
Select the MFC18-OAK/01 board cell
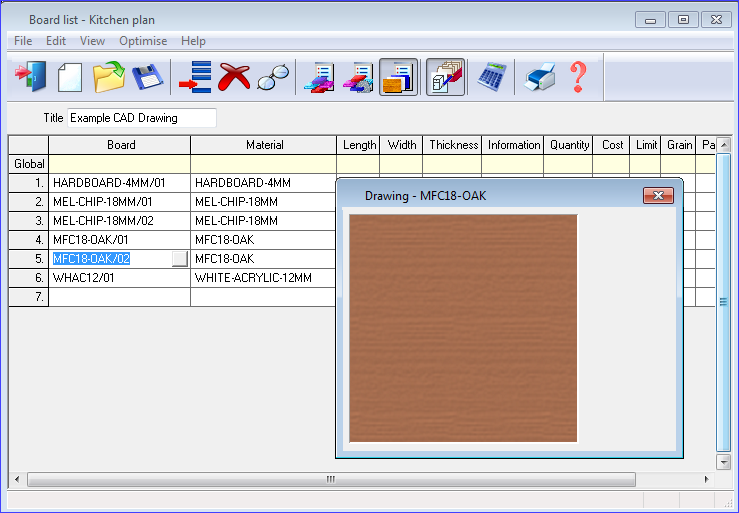click(120, 240)
